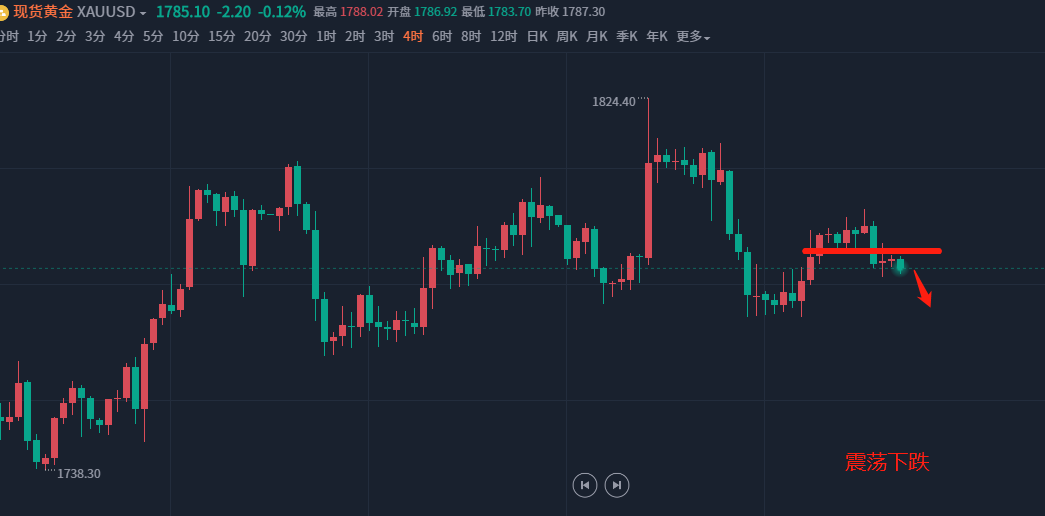Click the 1738.30 low price label
Image resolution: width=1045 pixels, height=516 pixels.
79,474
